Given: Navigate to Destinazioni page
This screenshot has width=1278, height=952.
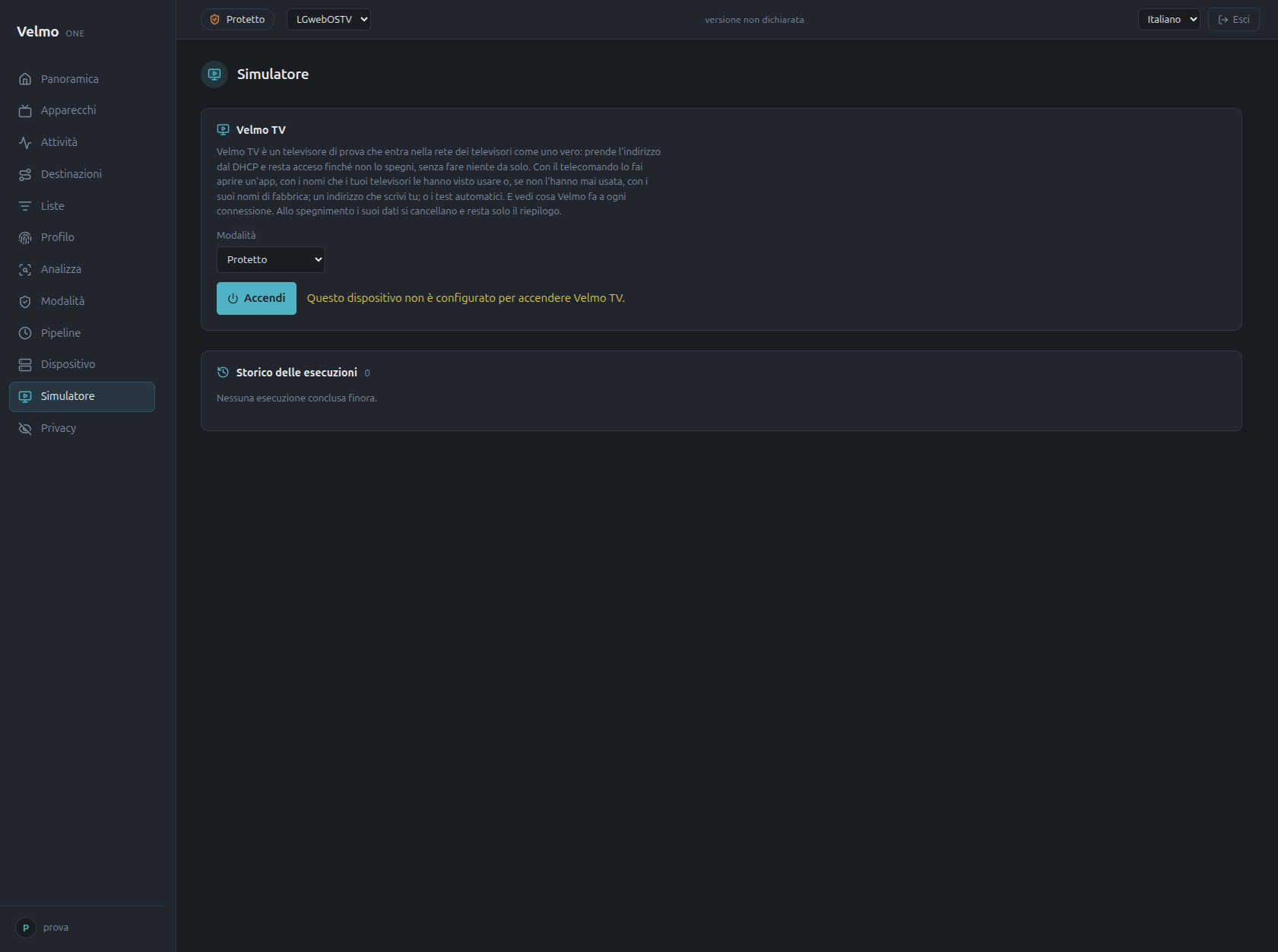Looking at the screenshot, I should tap(82, 174).
